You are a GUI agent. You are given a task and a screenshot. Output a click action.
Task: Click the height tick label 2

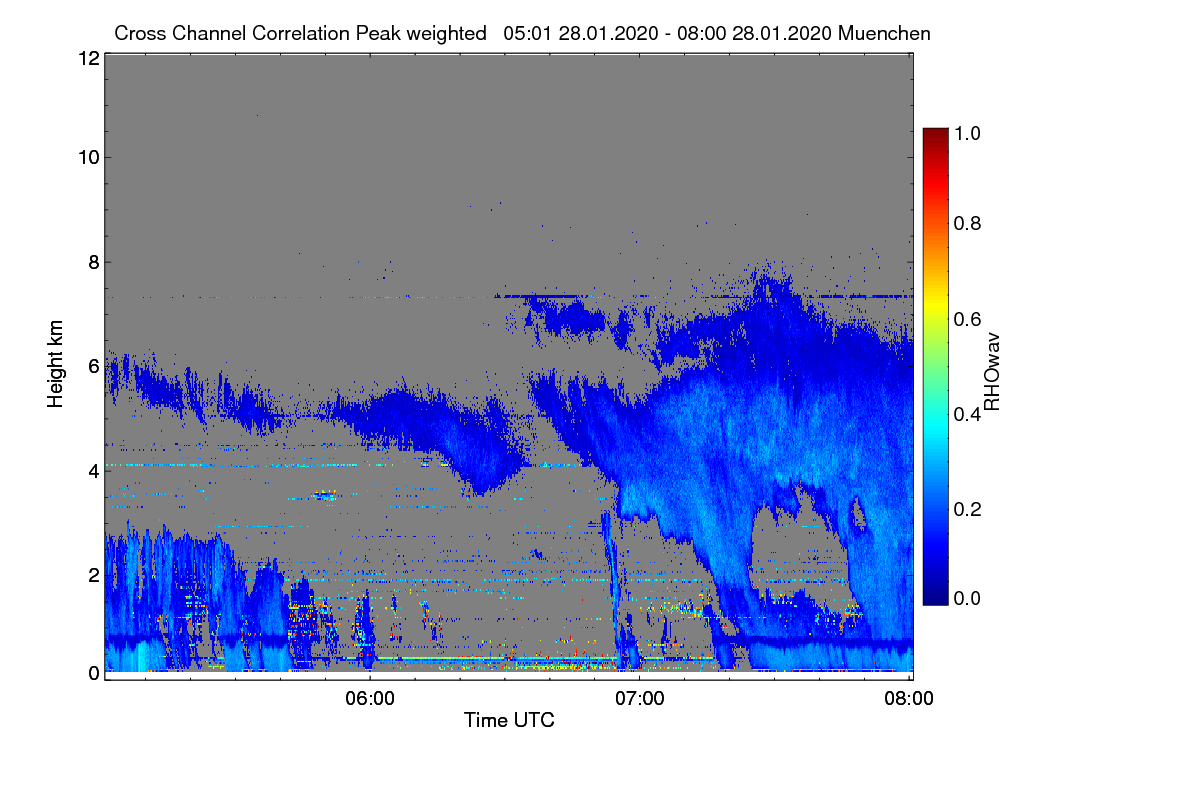(93, 574)
